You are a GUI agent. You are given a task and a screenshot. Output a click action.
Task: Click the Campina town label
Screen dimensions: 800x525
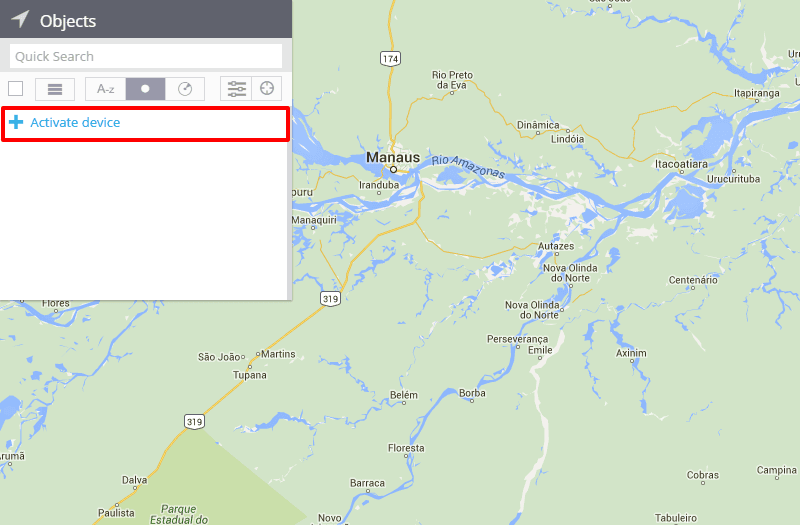point(777,470)
